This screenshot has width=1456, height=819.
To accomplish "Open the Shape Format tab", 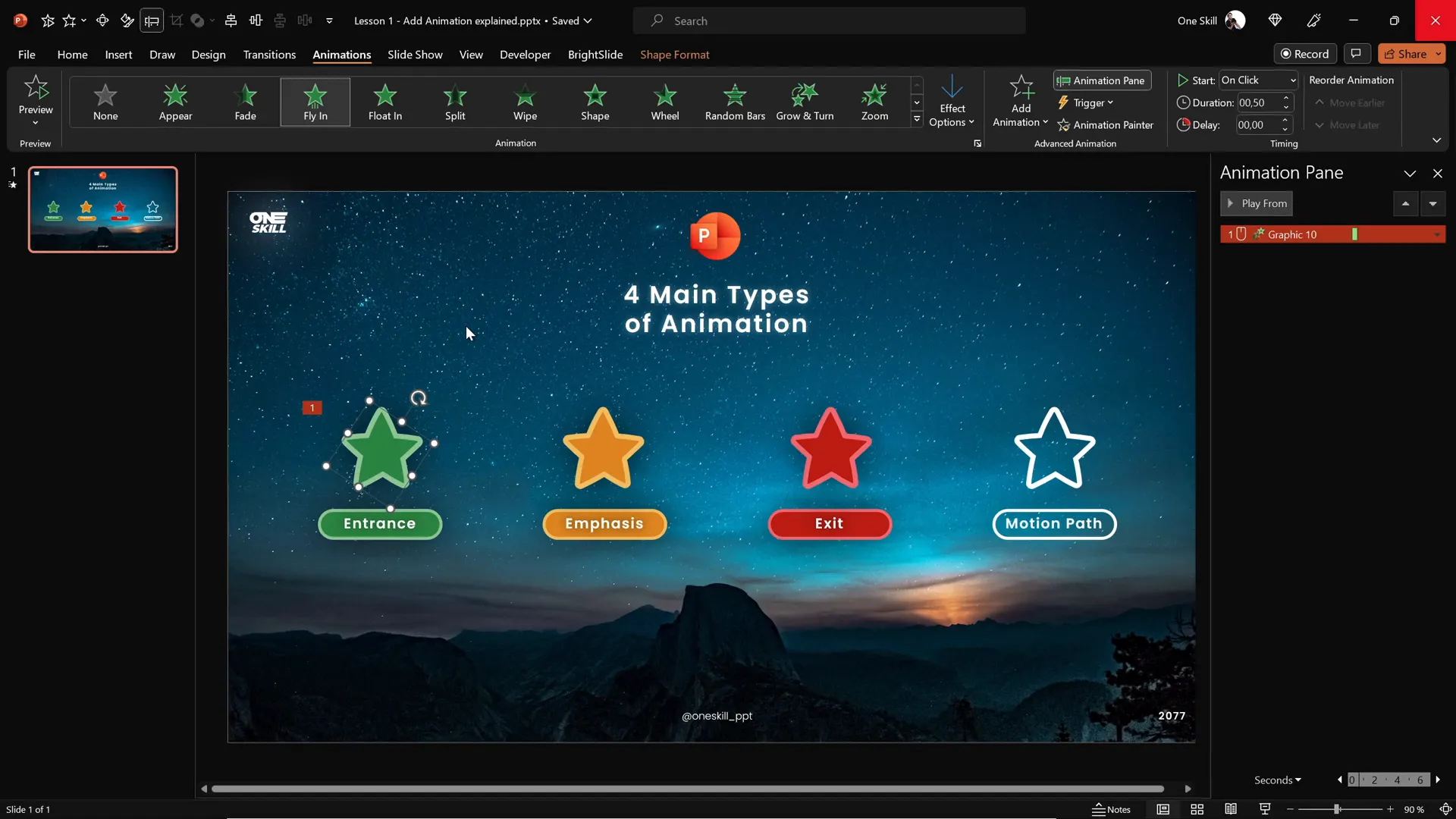I will [x=674, y=55].
